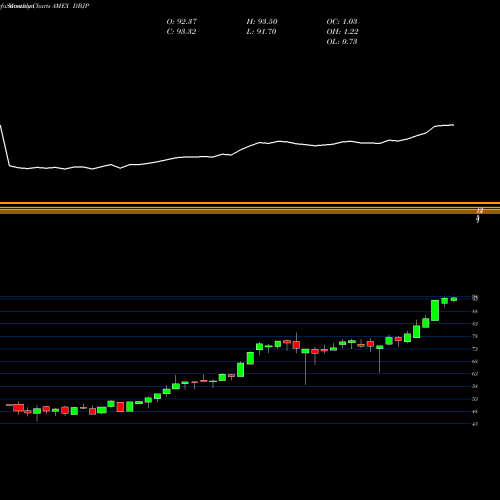Click the 53 price axis label
Screen dimensions: 500x500
pos(475,399)
